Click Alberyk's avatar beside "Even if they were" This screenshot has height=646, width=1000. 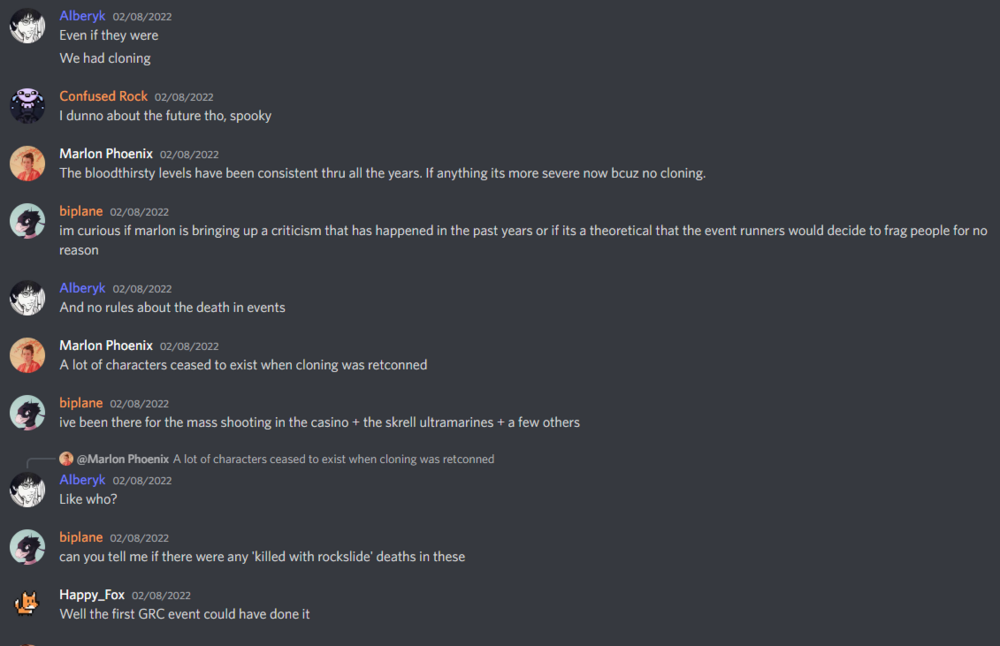pos(27,26)
